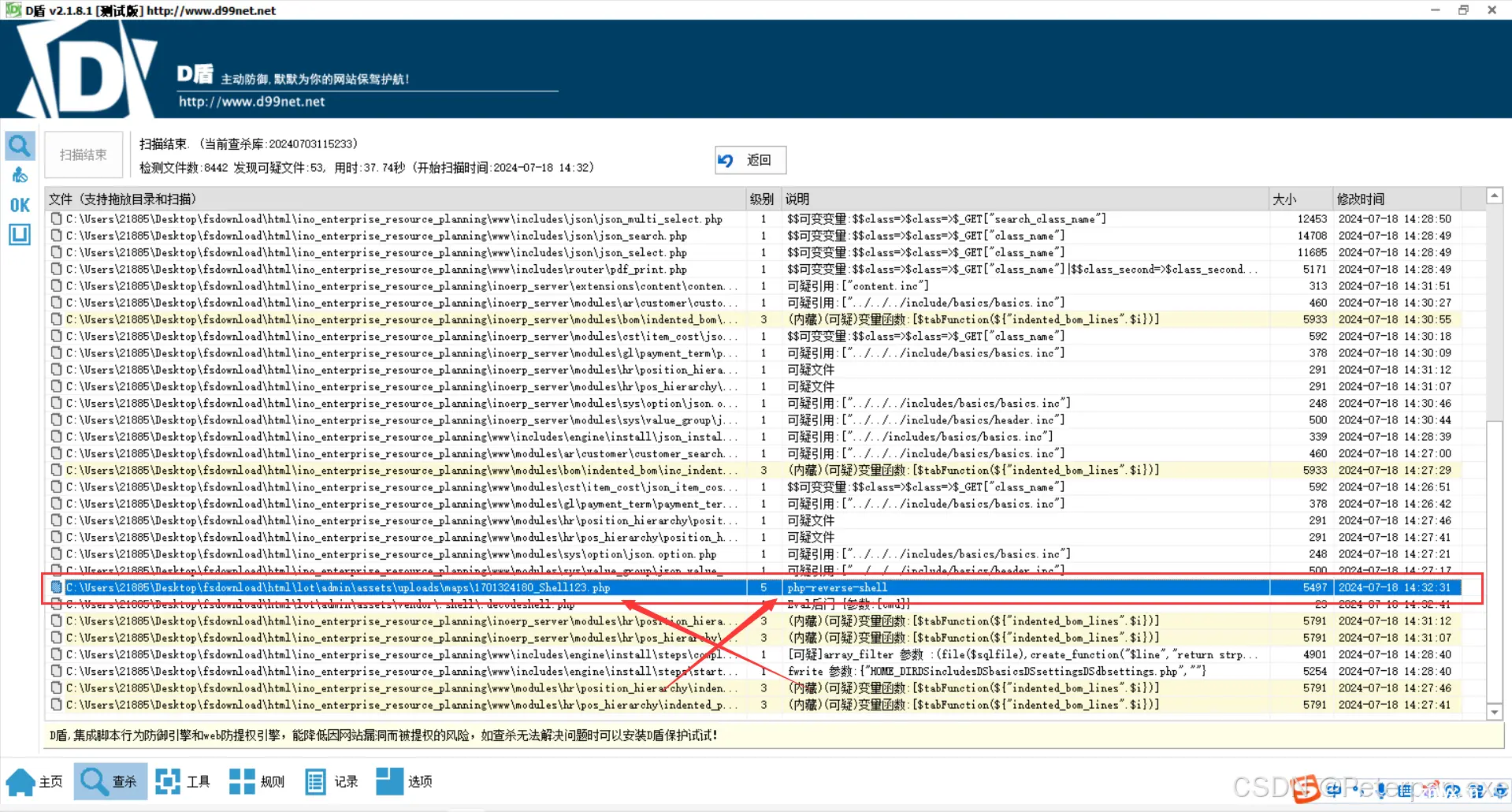Select the timestamp 2024-07-18 14:27:29
This screenshot has width=1512, height=812.
(1394, 470)
